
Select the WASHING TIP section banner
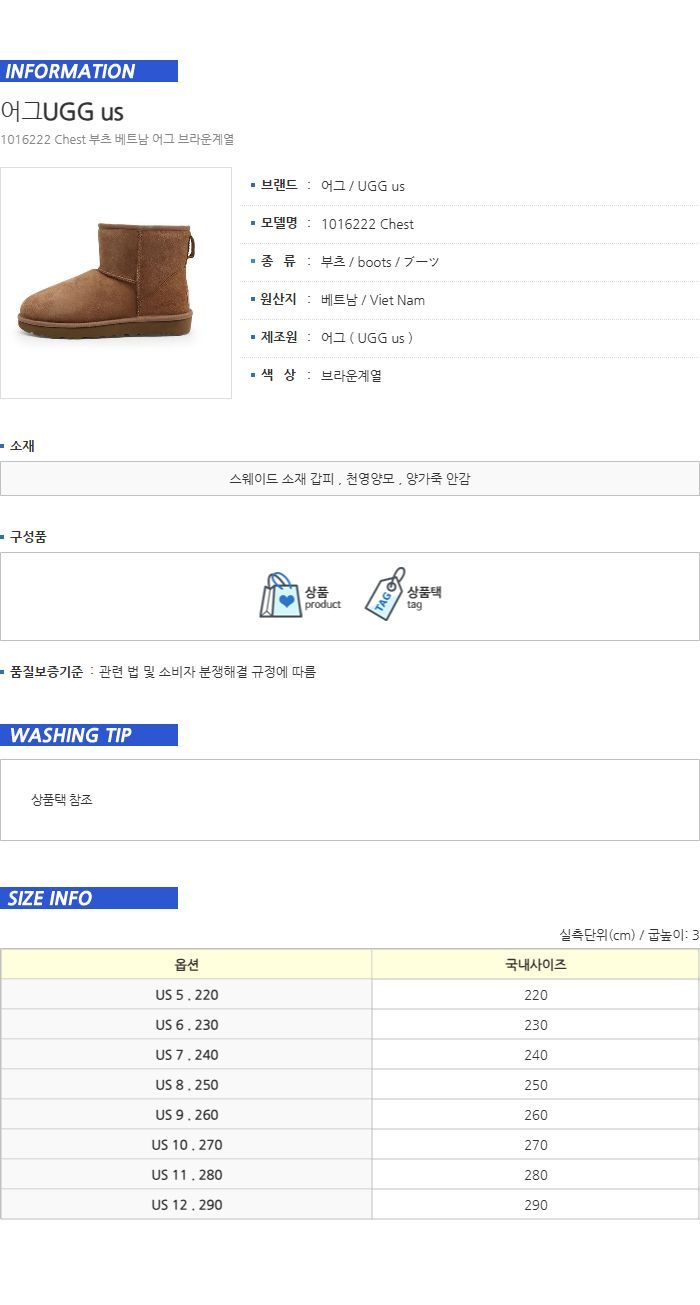pos(89,735)
